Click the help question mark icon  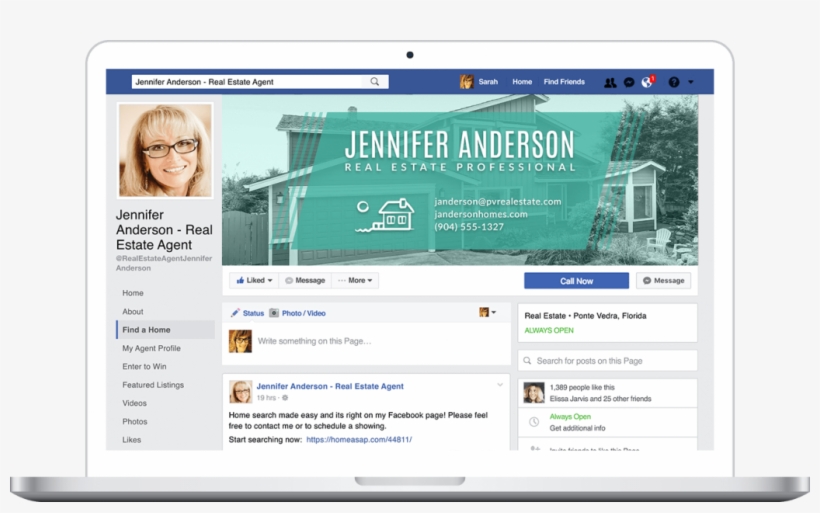point(674,82)
